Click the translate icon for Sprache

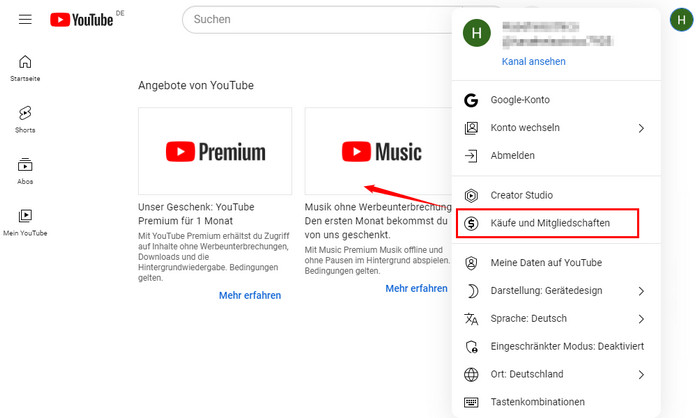click(471, 319)
